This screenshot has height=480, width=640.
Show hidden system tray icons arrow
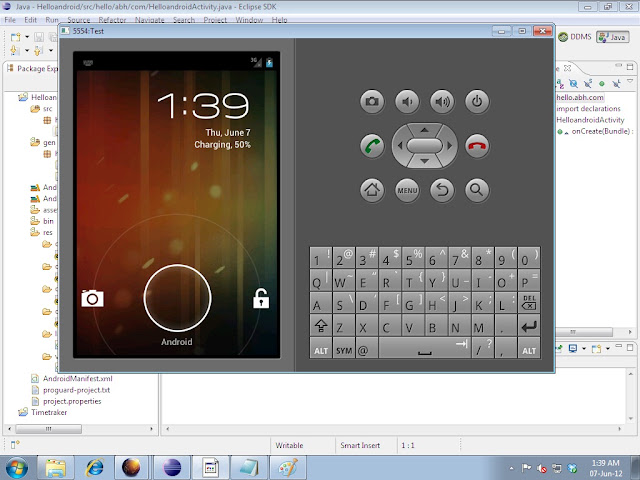click(511, 468)
